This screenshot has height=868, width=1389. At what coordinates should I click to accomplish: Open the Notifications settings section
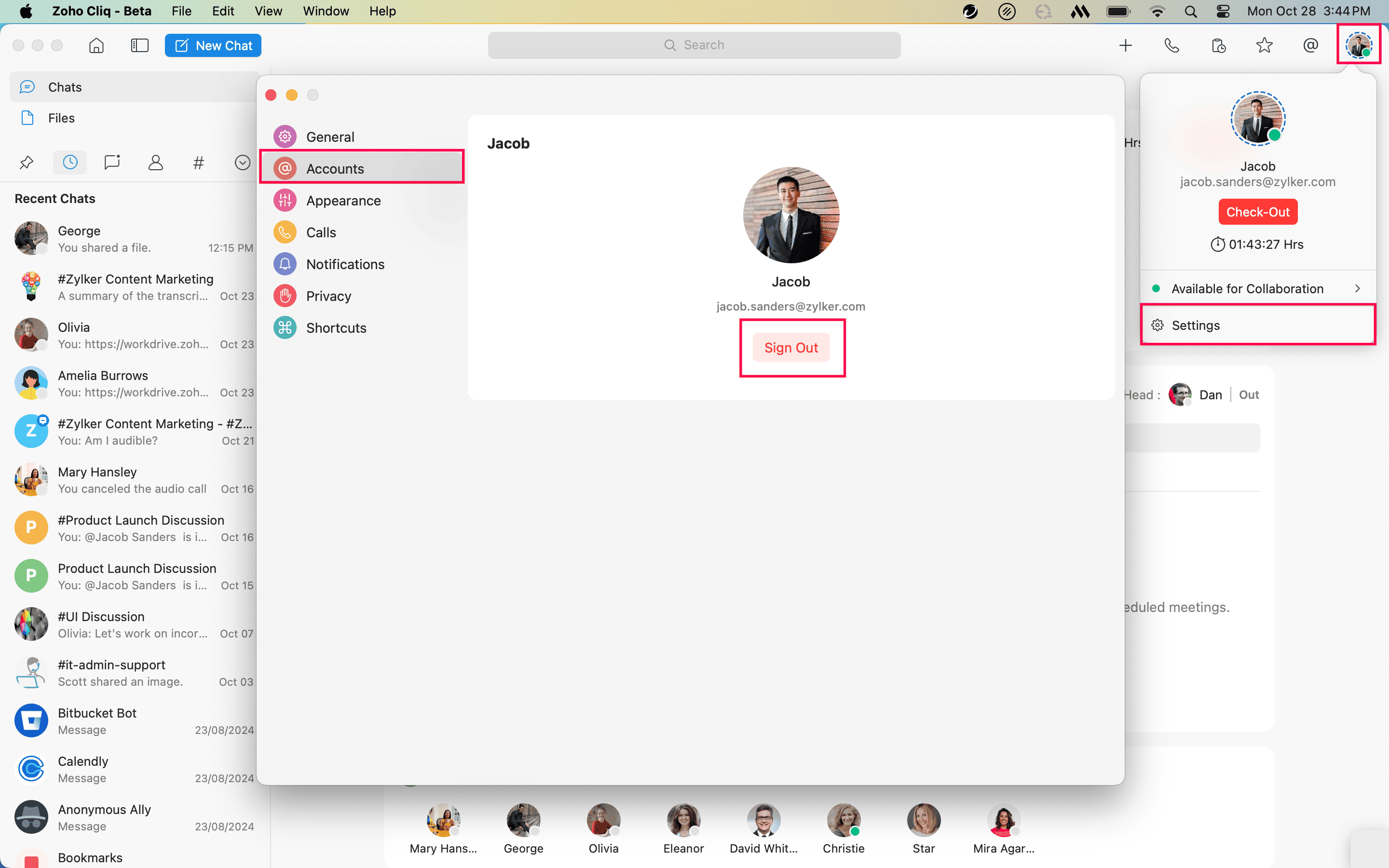(345, 265)
